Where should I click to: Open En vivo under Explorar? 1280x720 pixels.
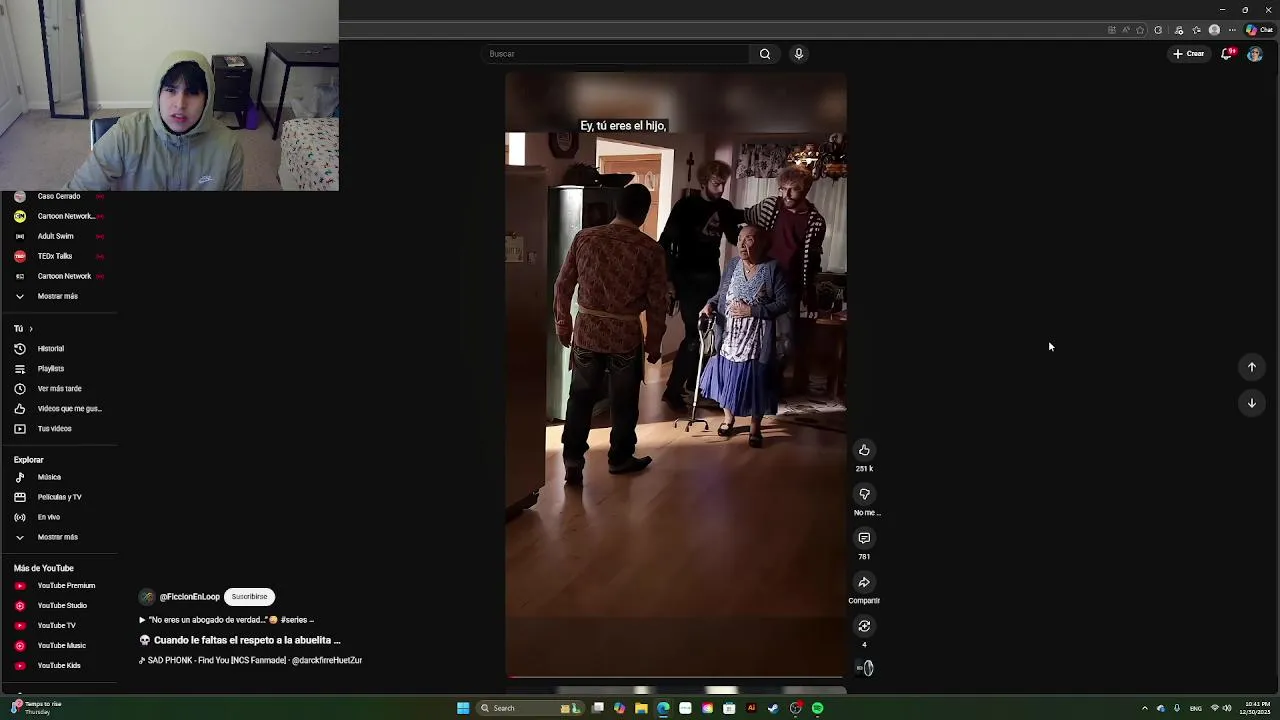[49, 517]
